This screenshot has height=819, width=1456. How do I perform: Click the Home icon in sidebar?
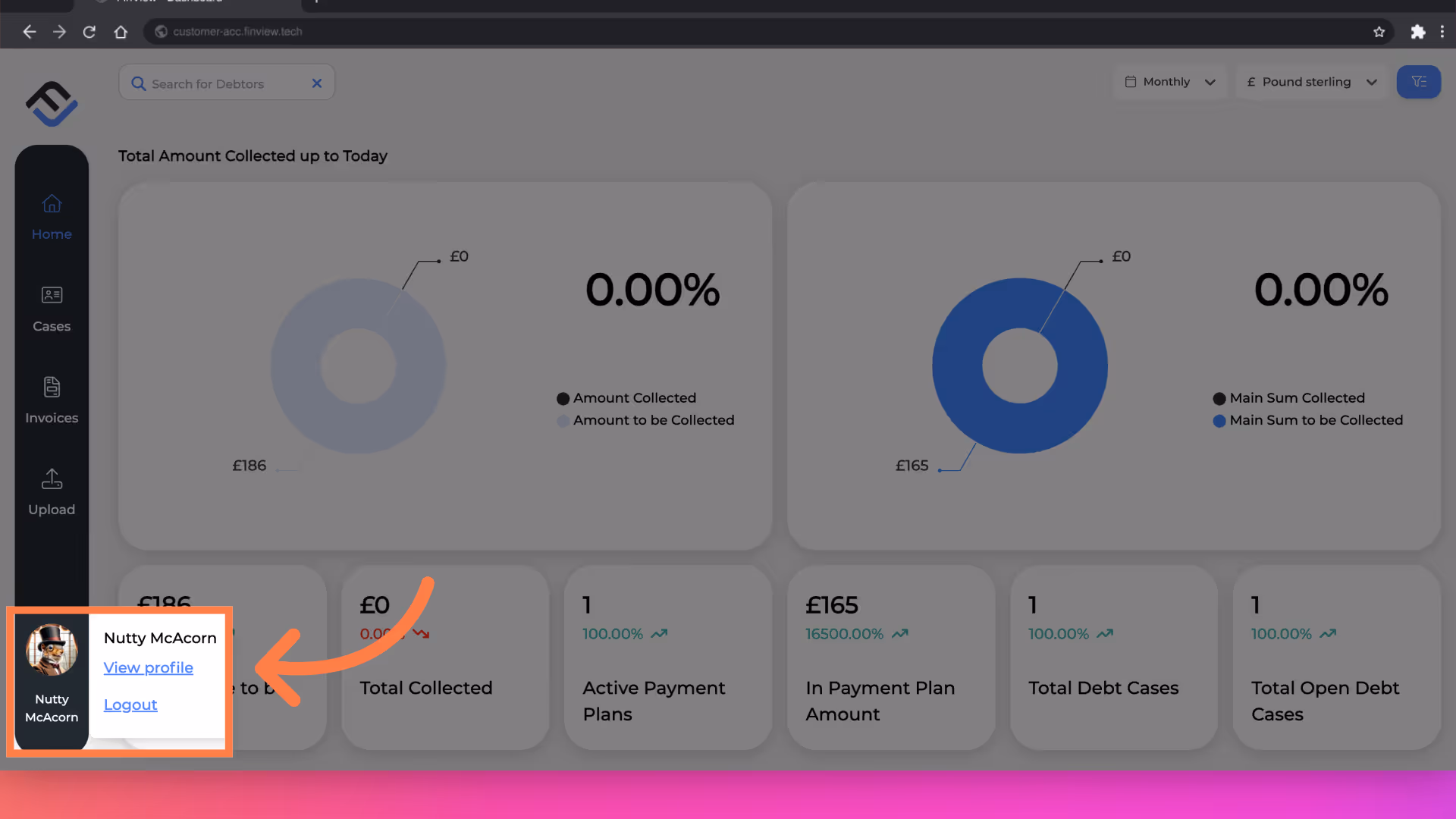pyautogui.click(x=52, y=204)
